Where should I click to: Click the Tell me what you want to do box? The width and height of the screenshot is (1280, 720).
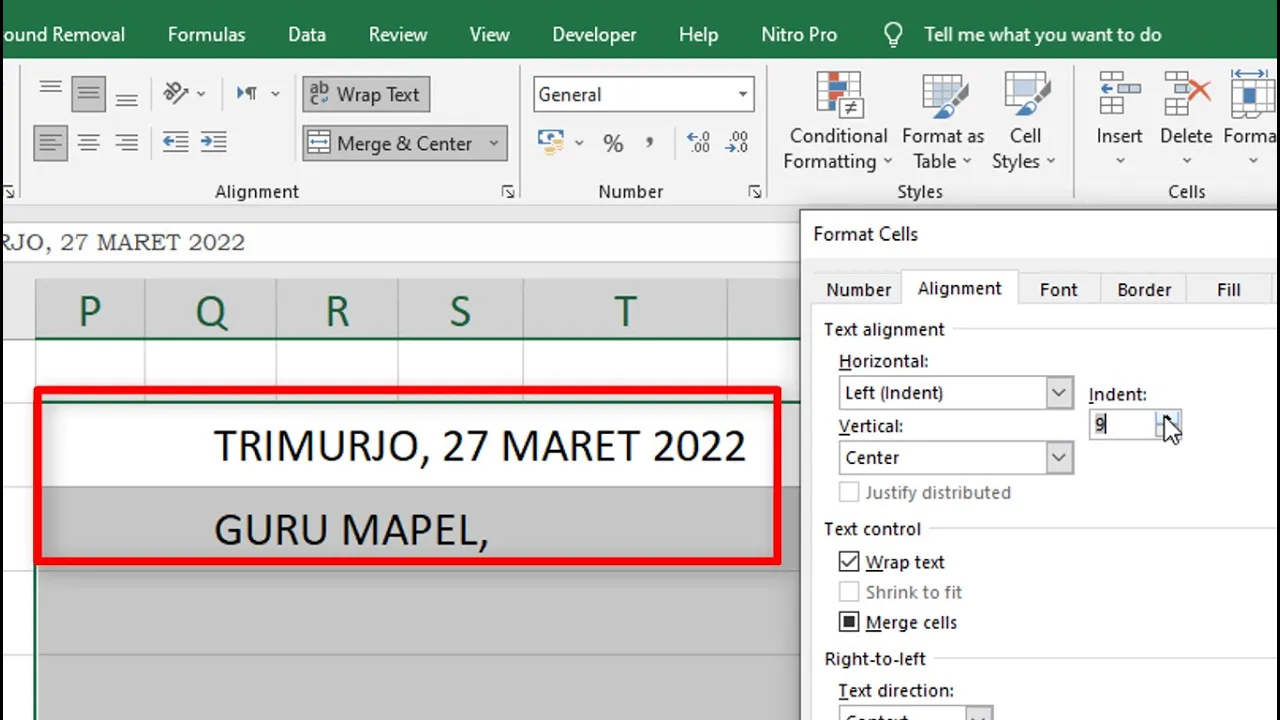tap(1042, 35)
